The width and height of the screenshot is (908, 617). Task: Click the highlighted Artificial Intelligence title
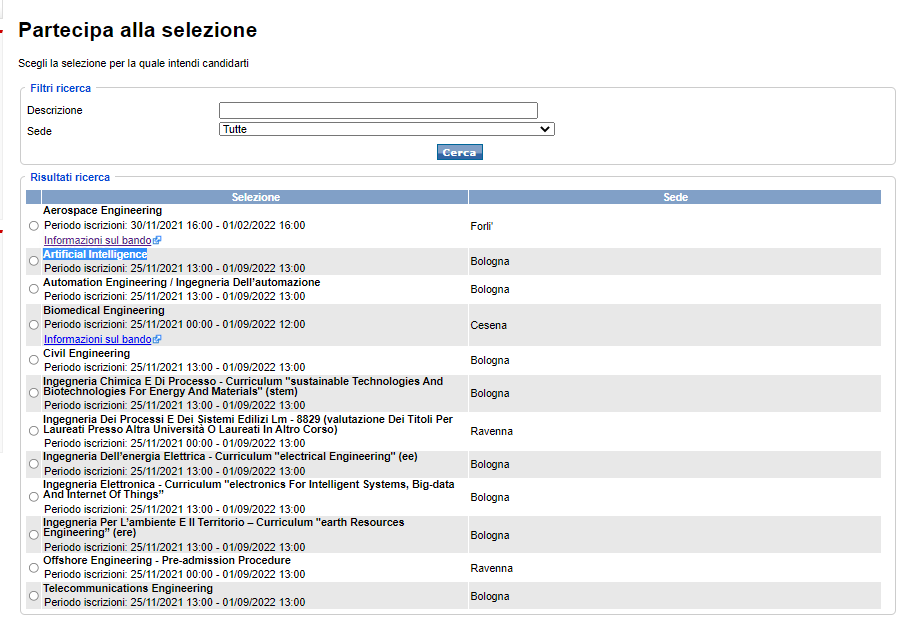coord(95,254)
